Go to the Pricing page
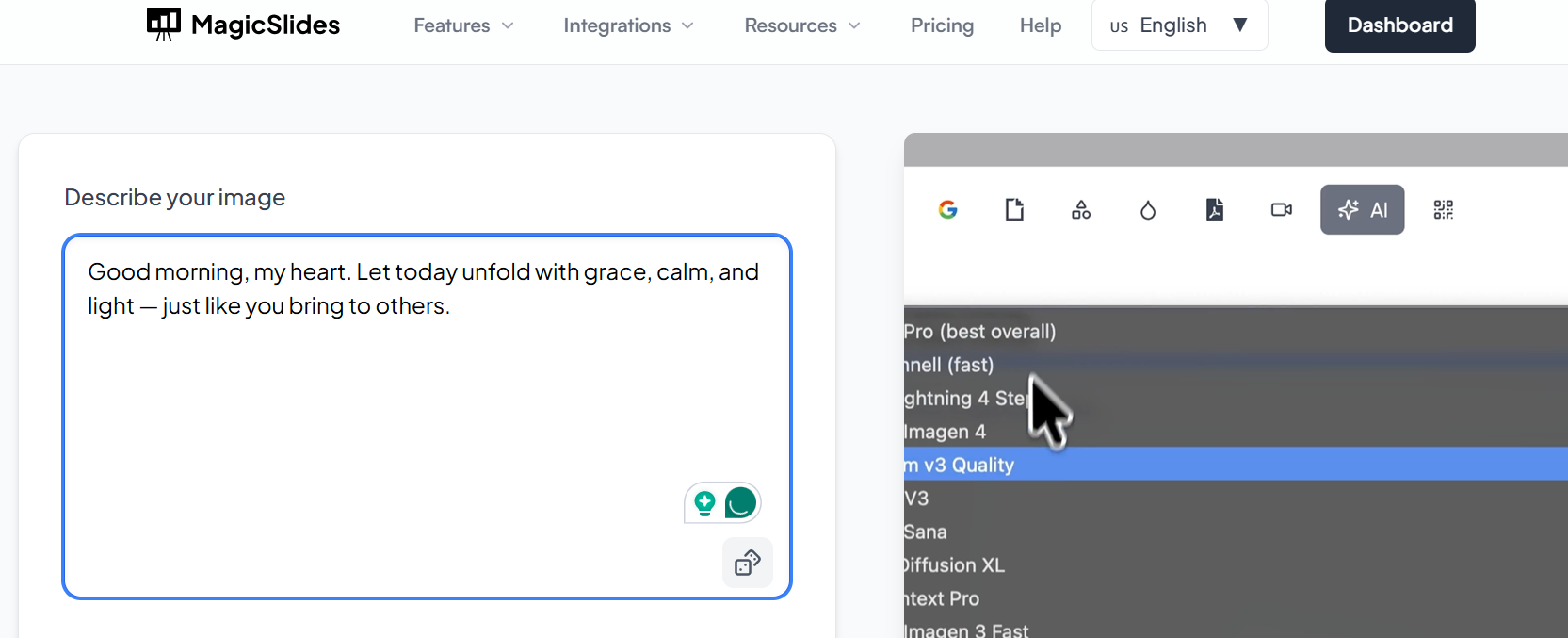 pyautogui.click(x=942, y=25)
